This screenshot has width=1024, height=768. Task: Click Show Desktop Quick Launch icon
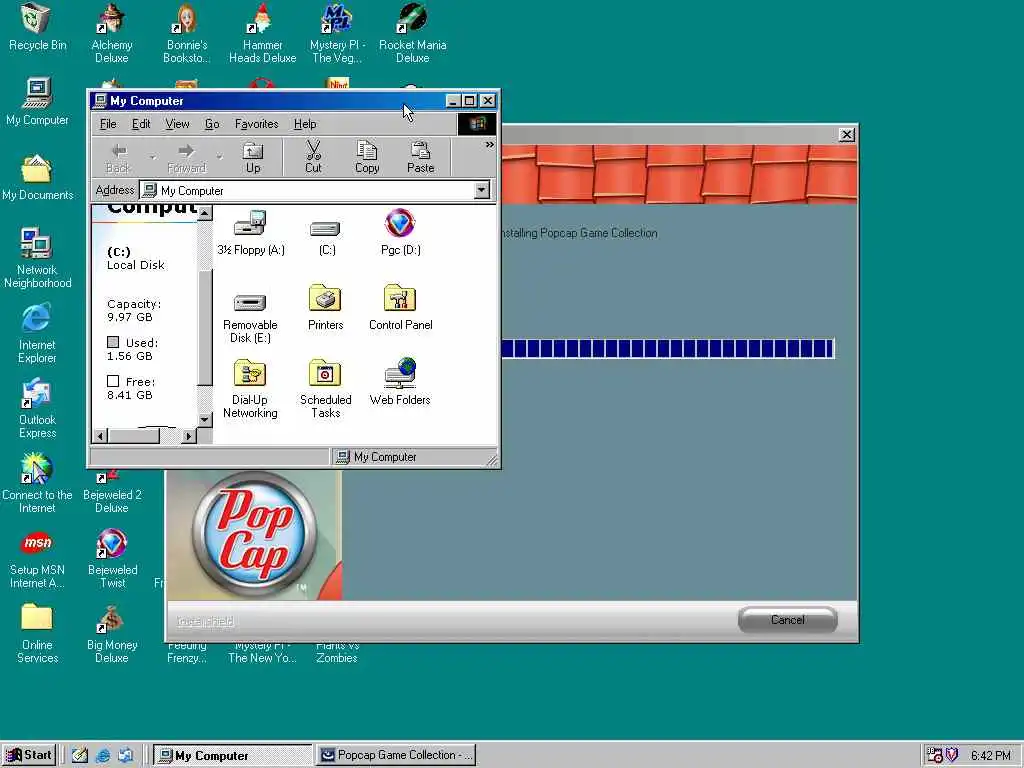point(80,756)
